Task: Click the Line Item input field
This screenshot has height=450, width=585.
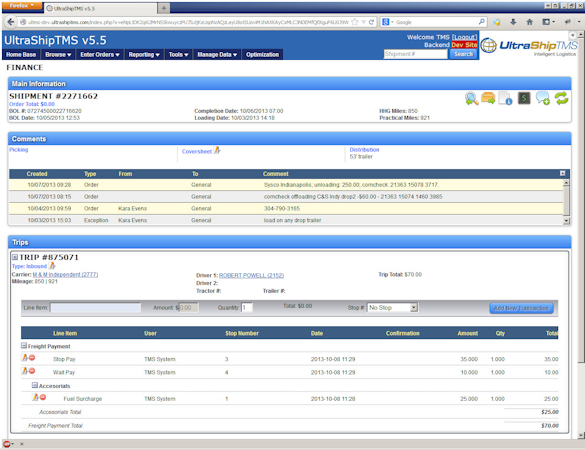Action: pos(95,307)
